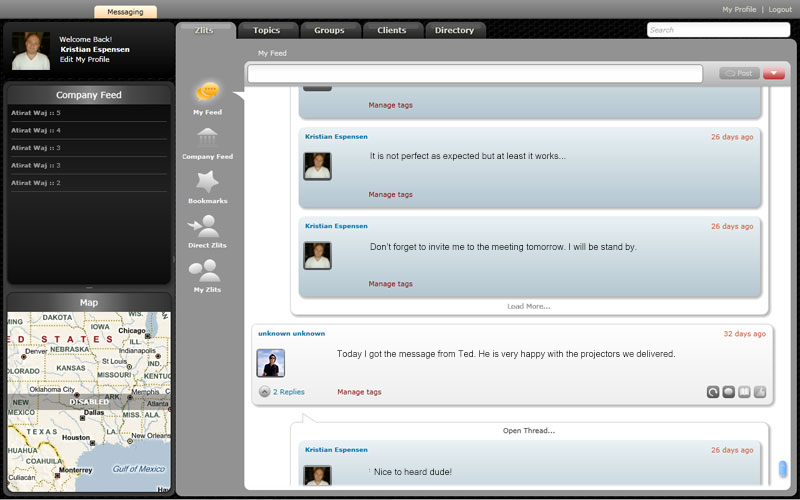Open My Feed in the sidebar

(207, 93)
